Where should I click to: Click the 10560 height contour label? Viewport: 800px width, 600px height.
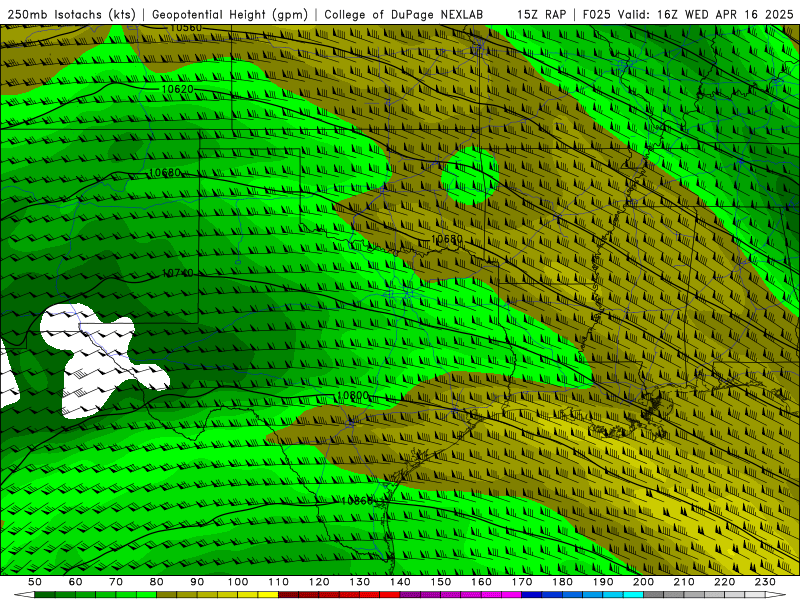pyautogui.click(x=186, y=28)
